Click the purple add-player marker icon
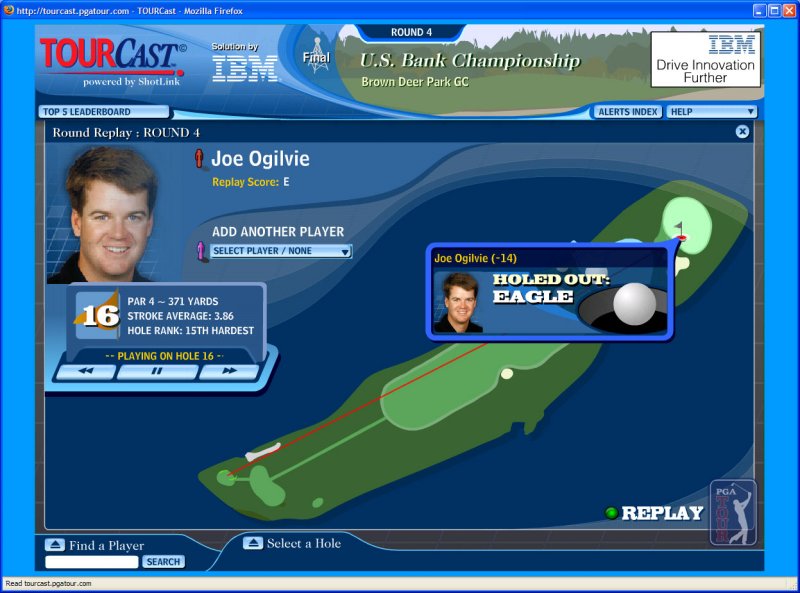Image resolution: width=800 pixels, height=593 pixels. pyautogui.click(x=202, y=251)
